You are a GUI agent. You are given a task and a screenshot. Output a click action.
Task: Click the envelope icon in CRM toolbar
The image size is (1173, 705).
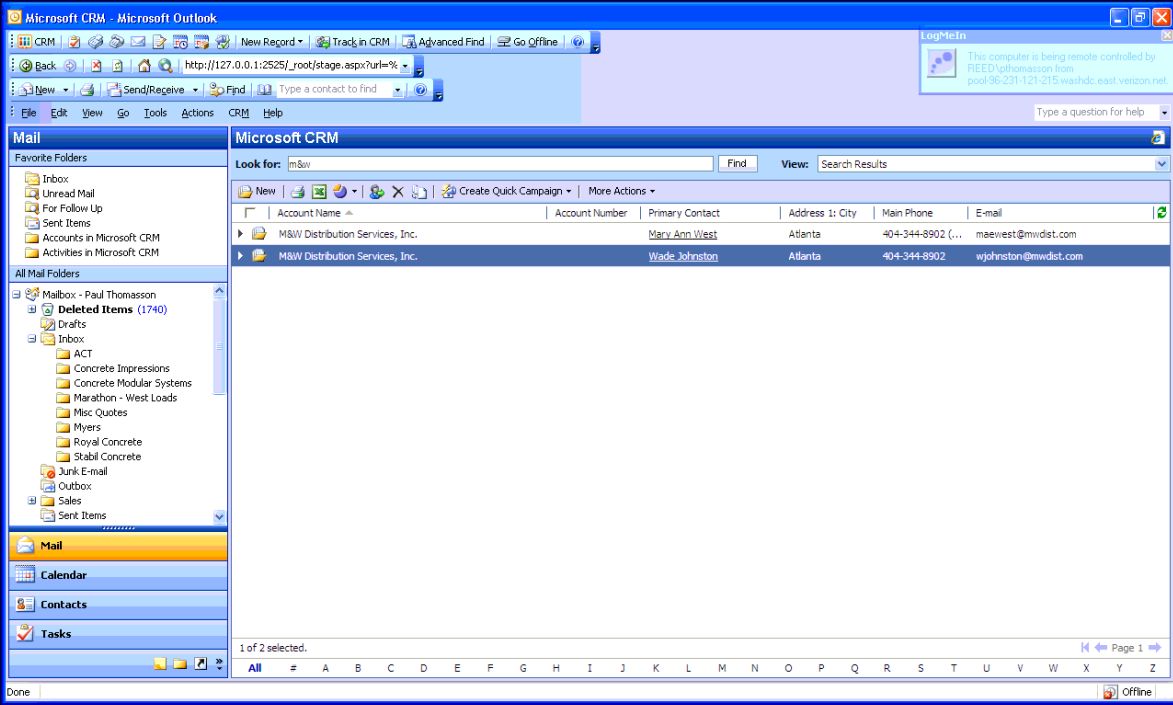click(138, 42)
